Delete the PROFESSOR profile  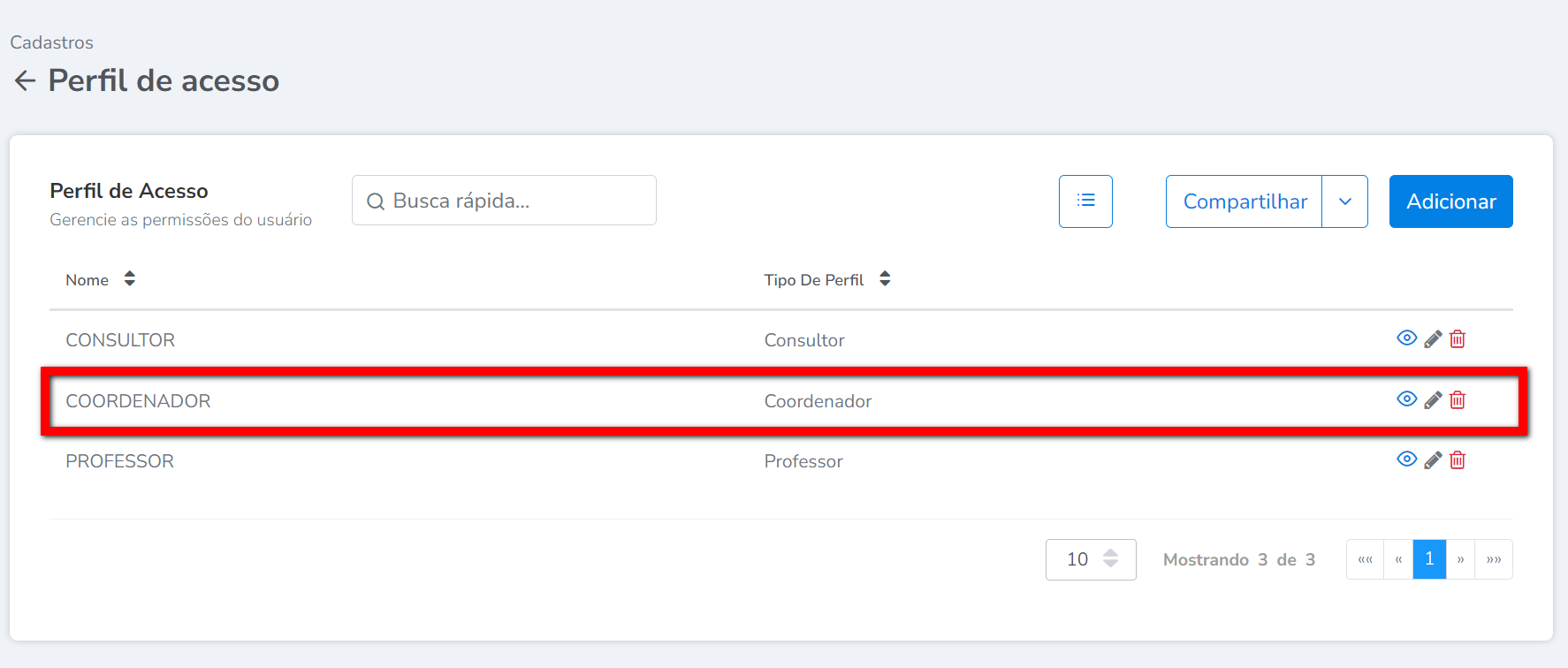tap(1458, 460)
